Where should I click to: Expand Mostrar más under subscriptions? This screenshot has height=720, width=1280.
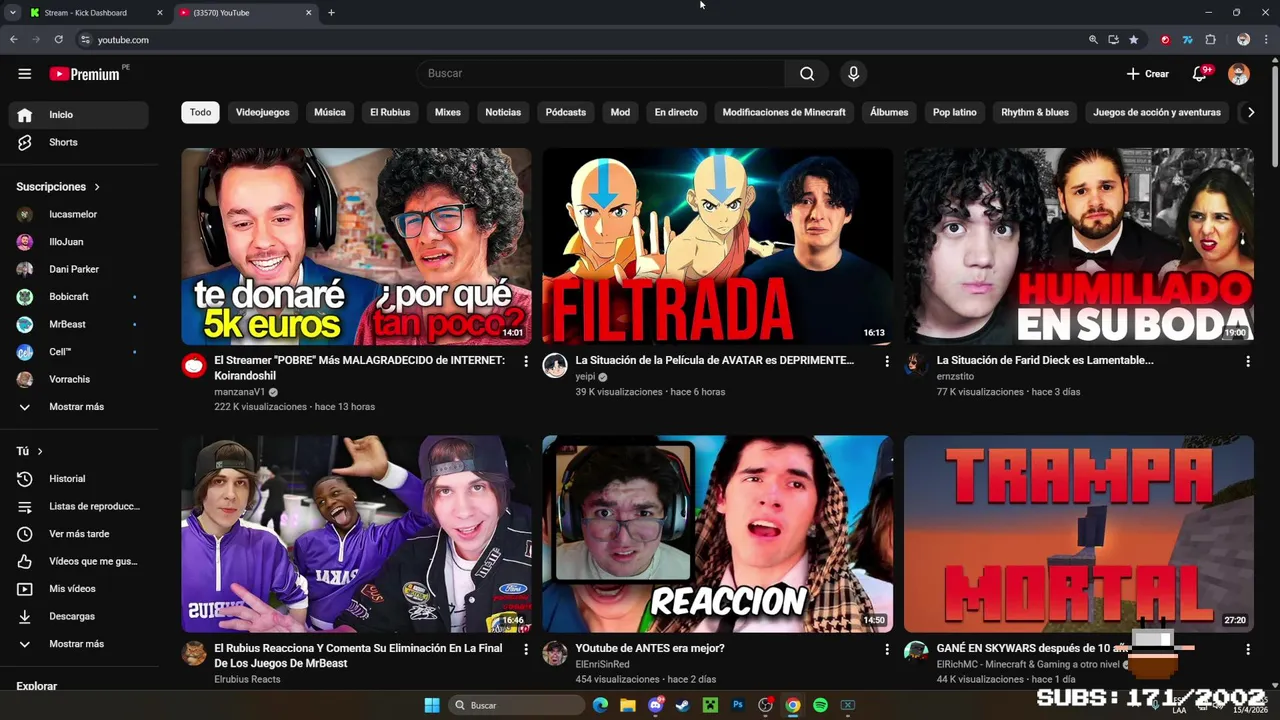(79, 407)
